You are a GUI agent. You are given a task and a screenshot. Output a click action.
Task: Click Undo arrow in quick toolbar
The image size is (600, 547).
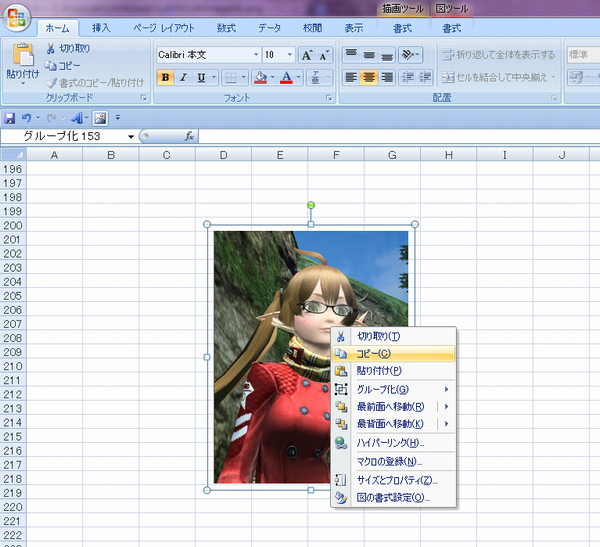(x=26, y=118)
